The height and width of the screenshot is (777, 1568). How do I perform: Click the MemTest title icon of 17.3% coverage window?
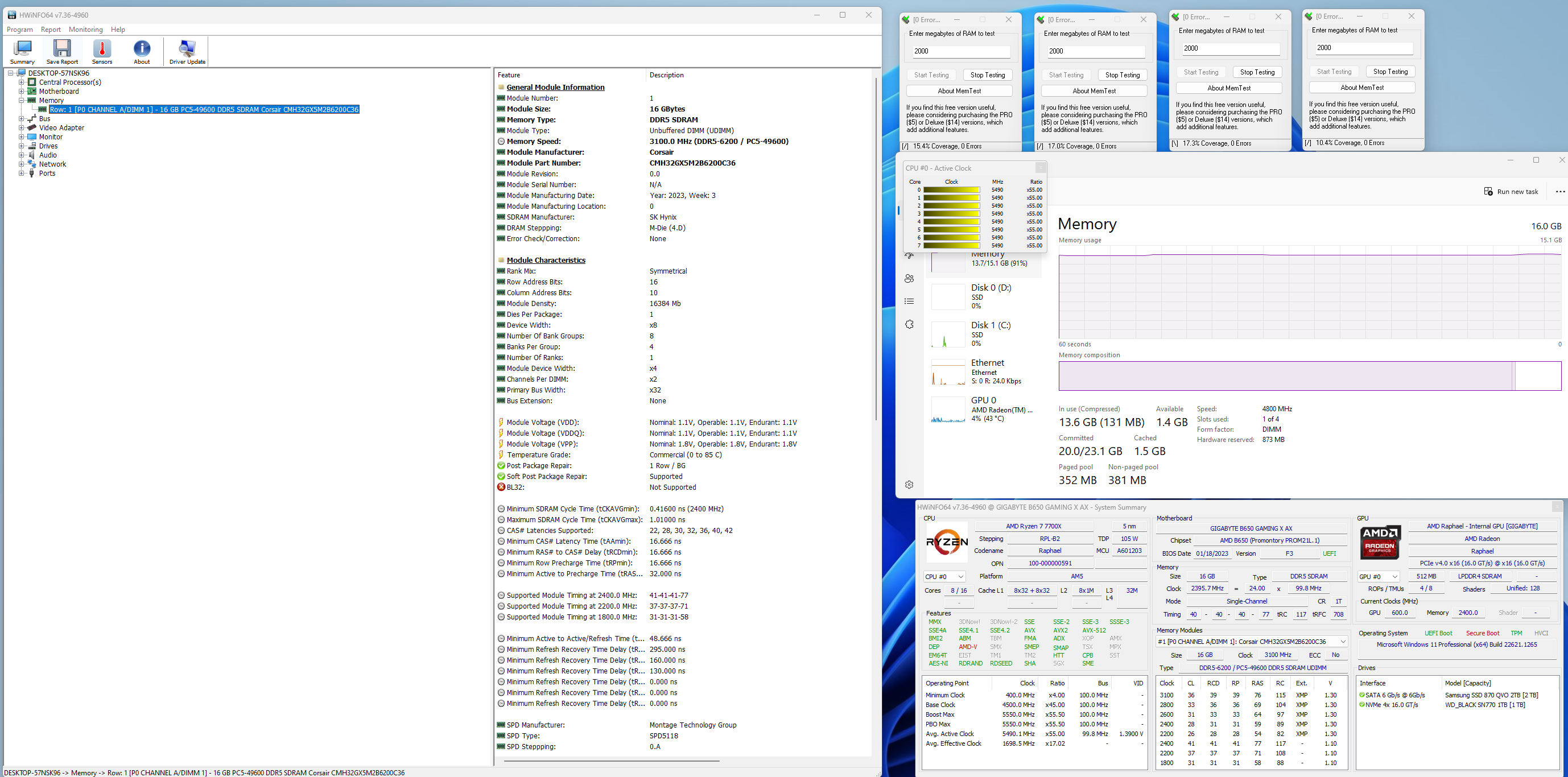pyautogui.click(x=1176, y=16)
